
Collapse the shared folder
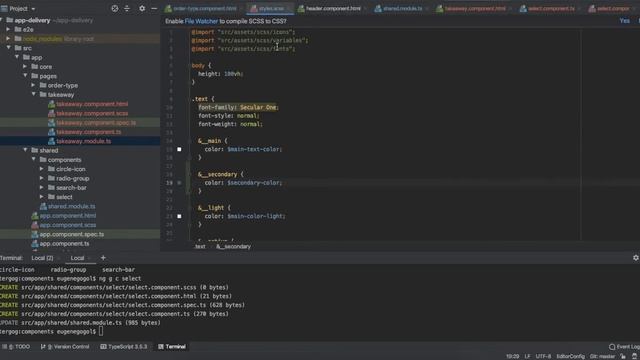pos(25,150)
